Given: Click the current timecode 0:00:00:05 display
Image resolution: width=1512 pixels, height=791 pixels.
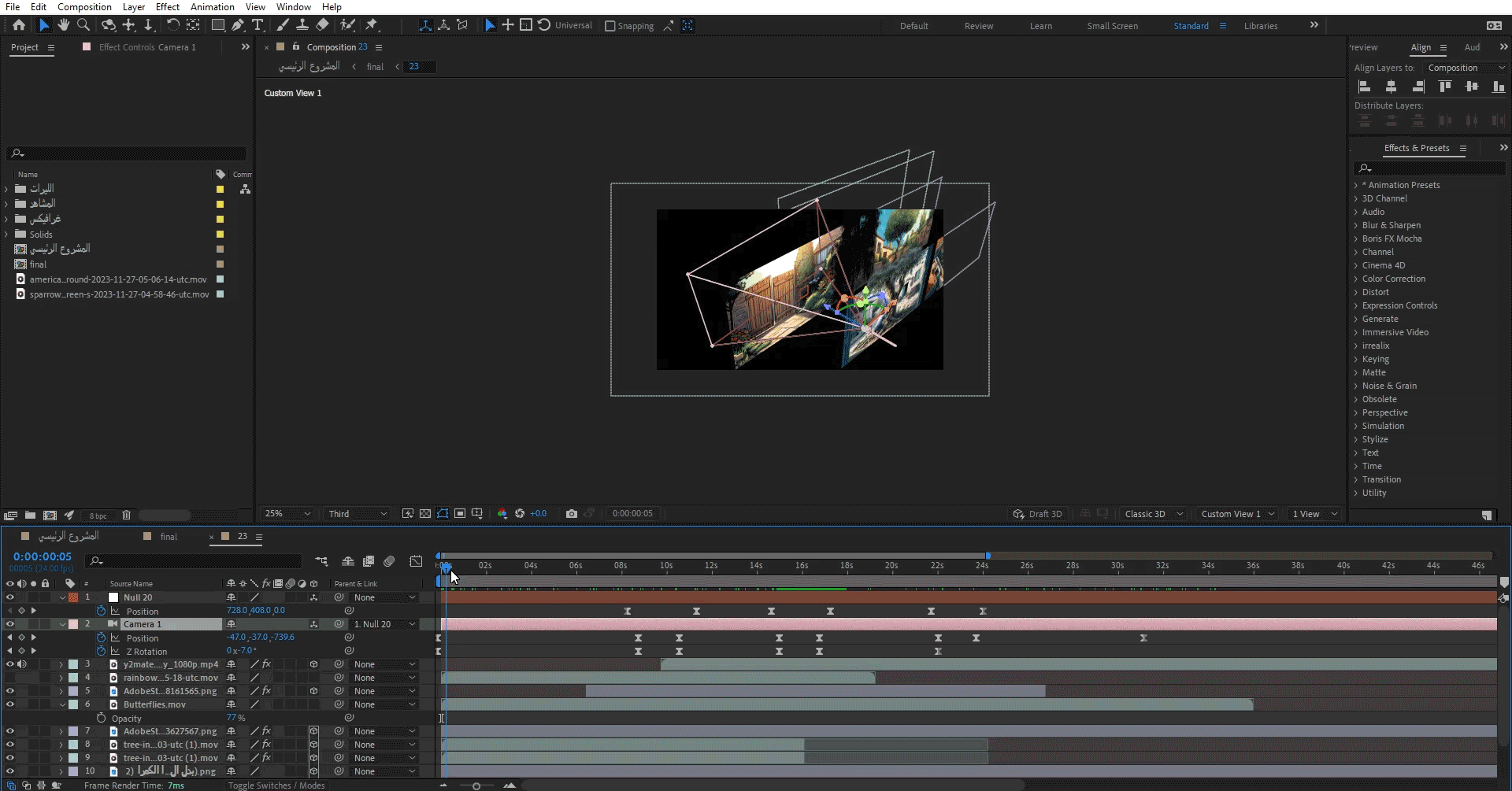Looking at the screenshot, I should pyautogui.click(x=43, y=556).
